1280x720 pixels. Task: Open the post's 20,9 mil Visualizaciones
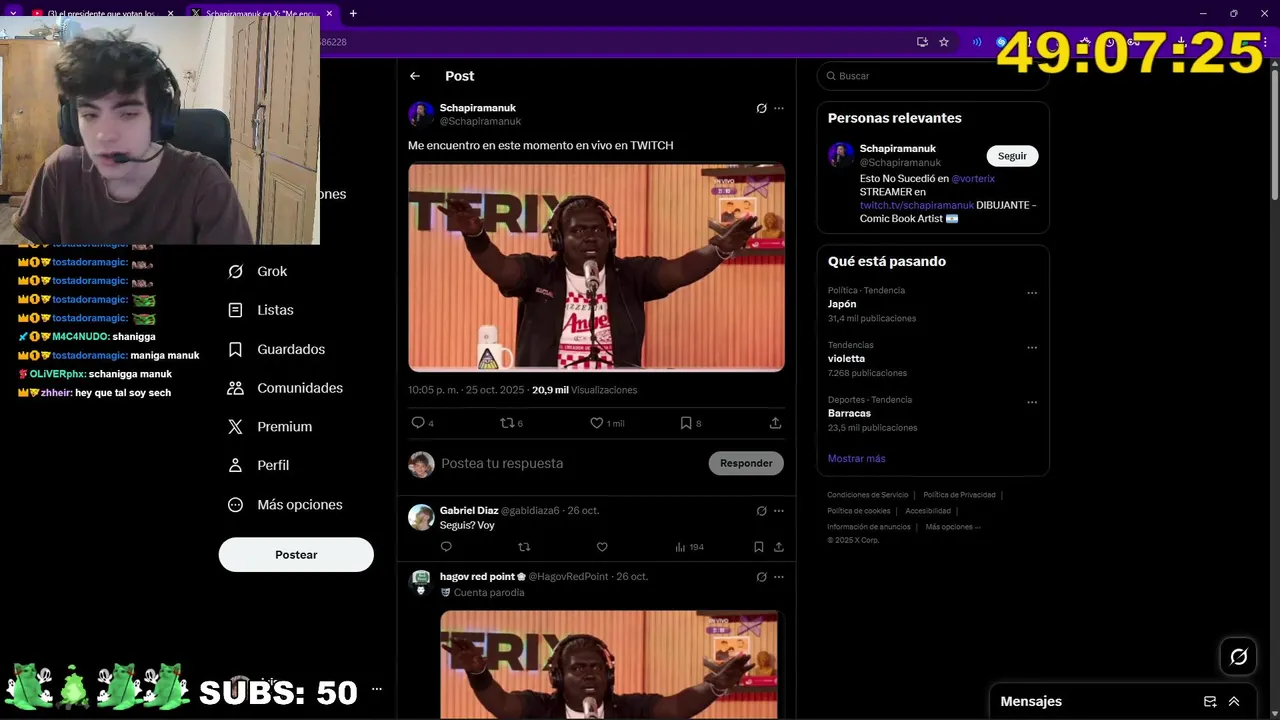585,390
